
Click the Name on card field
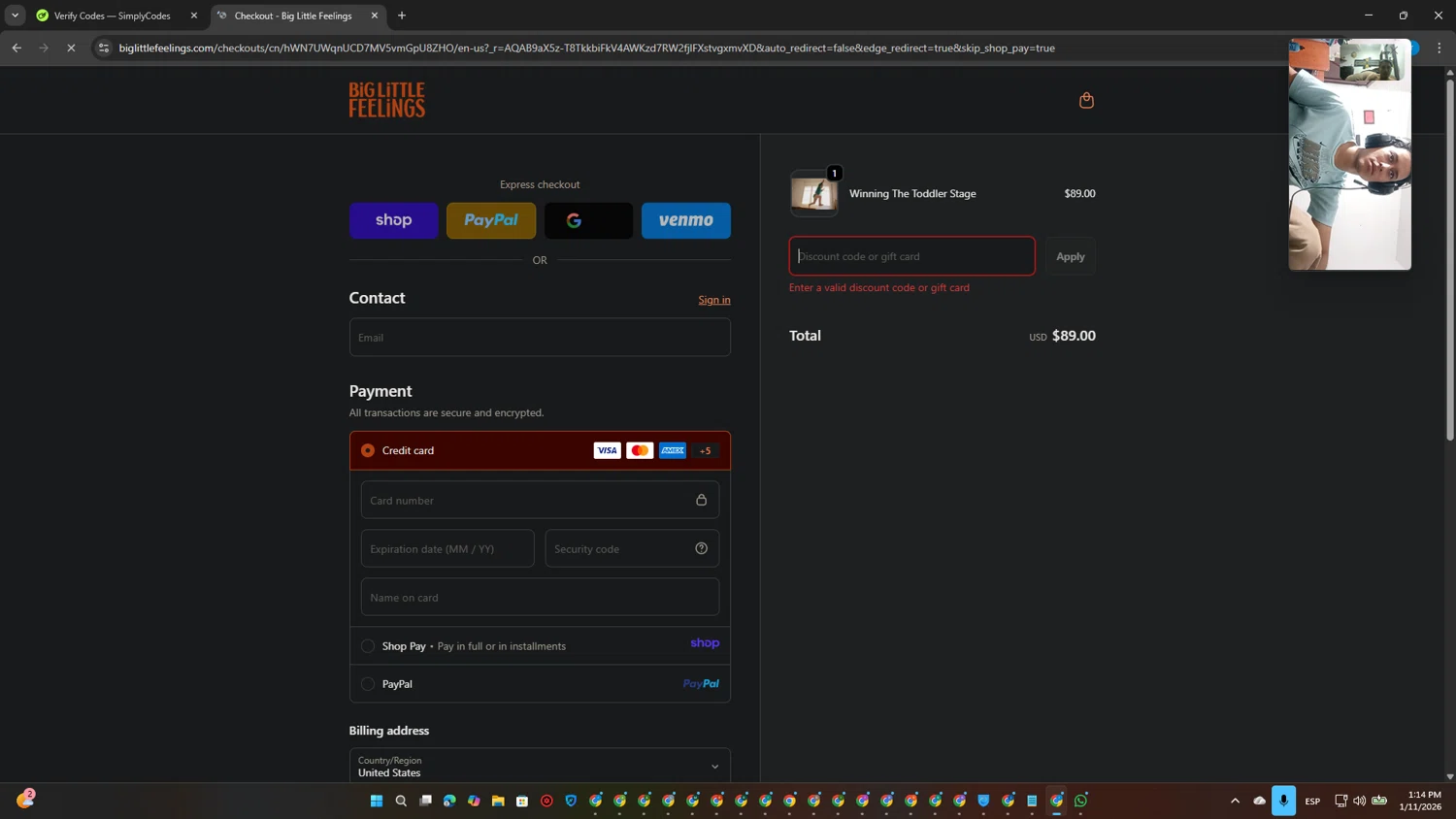point(540,597)
